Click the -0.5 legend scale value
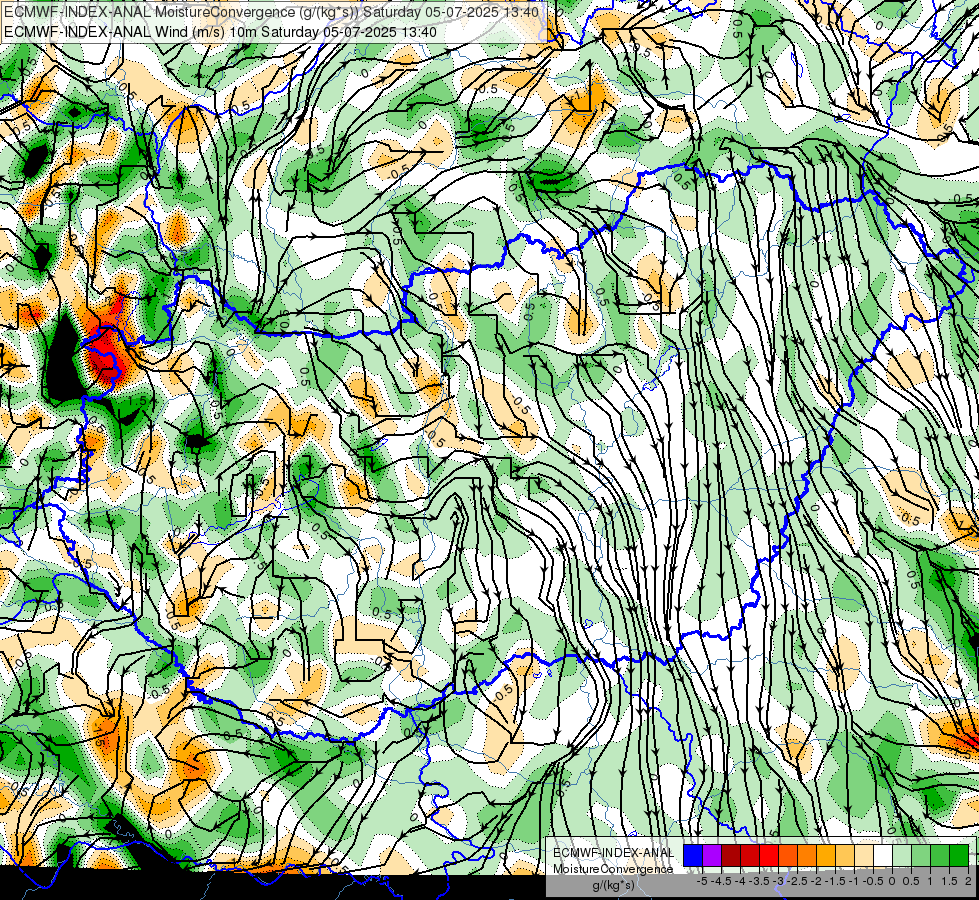Image resolution: width=979 pixels, height=900 pixels. coord(873,881)
